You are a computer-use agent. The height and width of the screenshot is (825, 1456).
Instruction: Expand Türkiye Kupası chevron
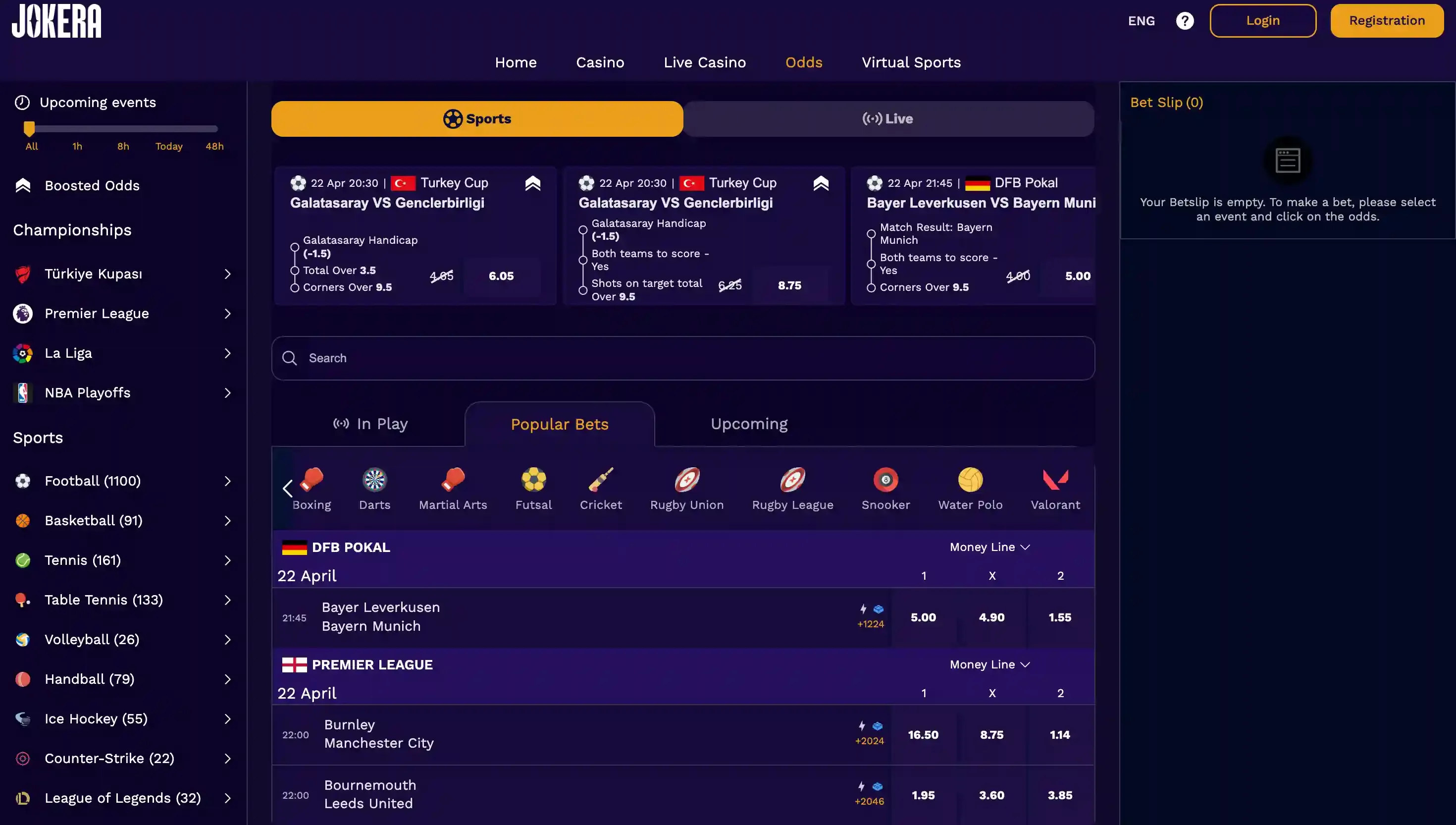tap(228, 274)
